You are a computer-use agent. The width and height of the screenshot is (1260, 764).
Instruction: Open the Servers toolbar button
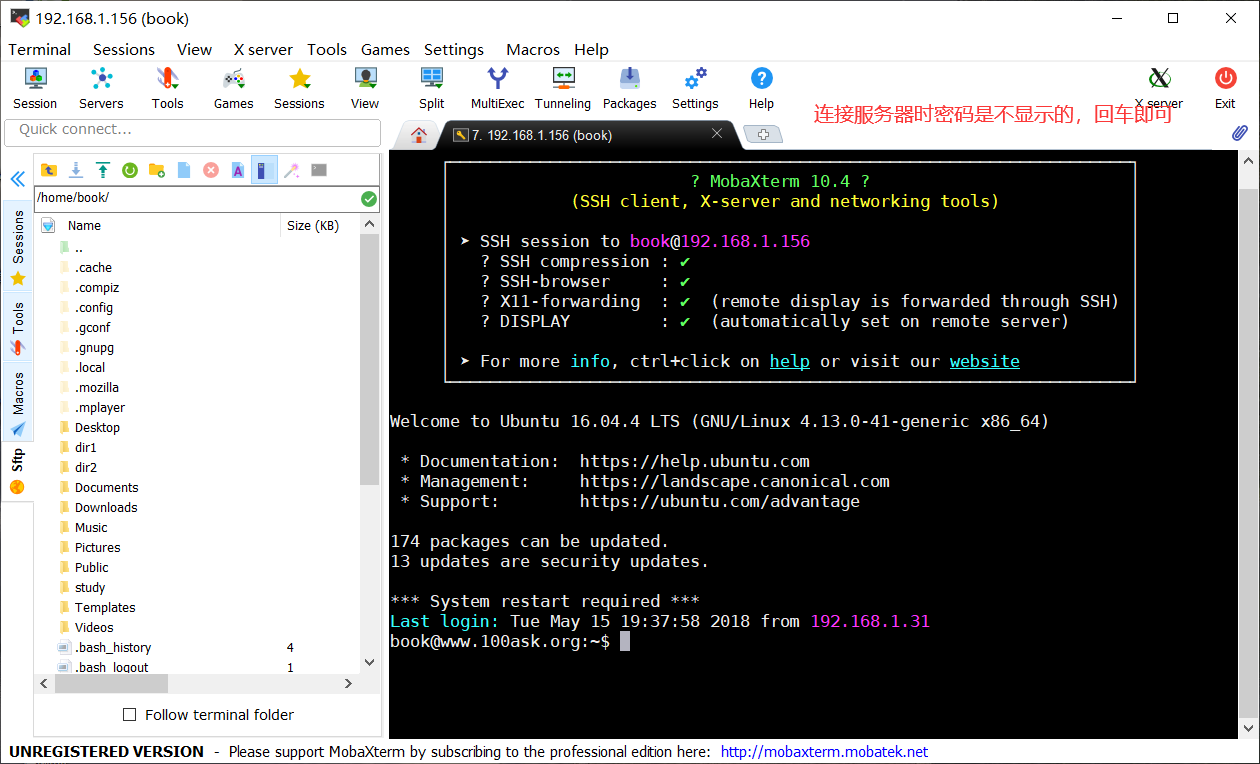point(101,88)
